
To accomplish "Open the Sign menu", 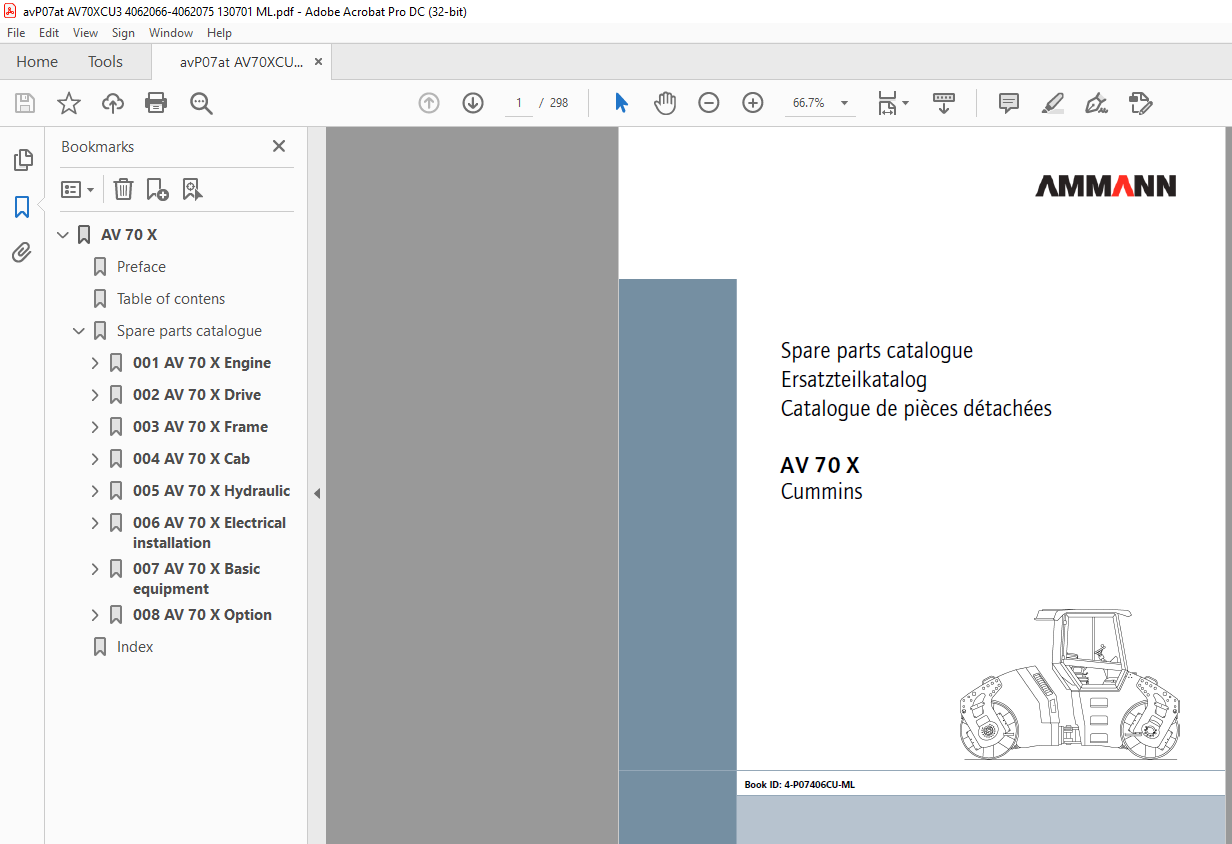I will tap(123, 33).
